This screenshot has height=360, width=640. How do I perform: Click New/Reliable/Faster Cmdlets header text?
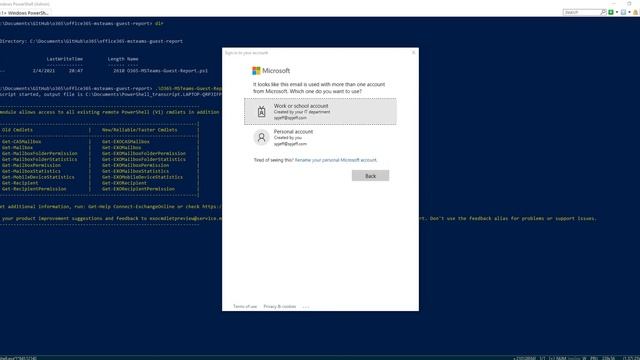(139, 130)
